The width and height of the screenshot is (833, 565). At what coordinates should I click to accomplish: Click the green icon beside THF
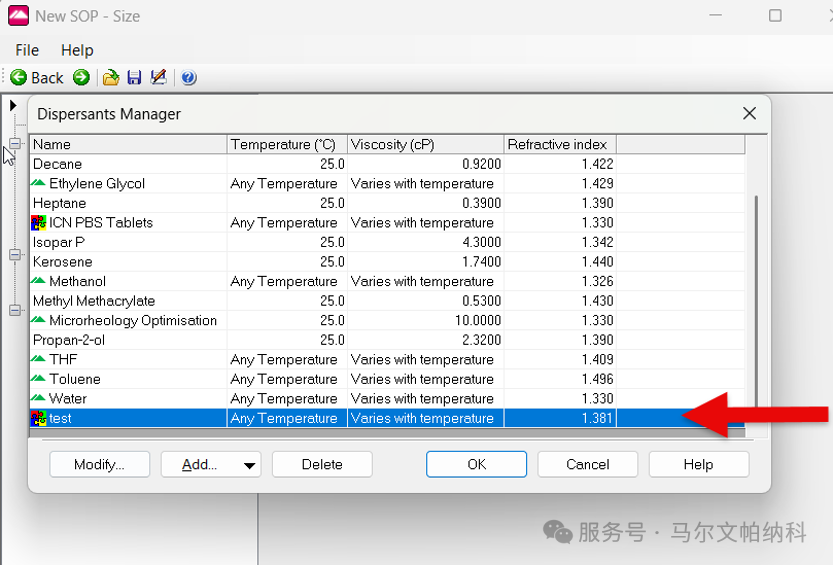pyautogui.click(x=38, y=359)
